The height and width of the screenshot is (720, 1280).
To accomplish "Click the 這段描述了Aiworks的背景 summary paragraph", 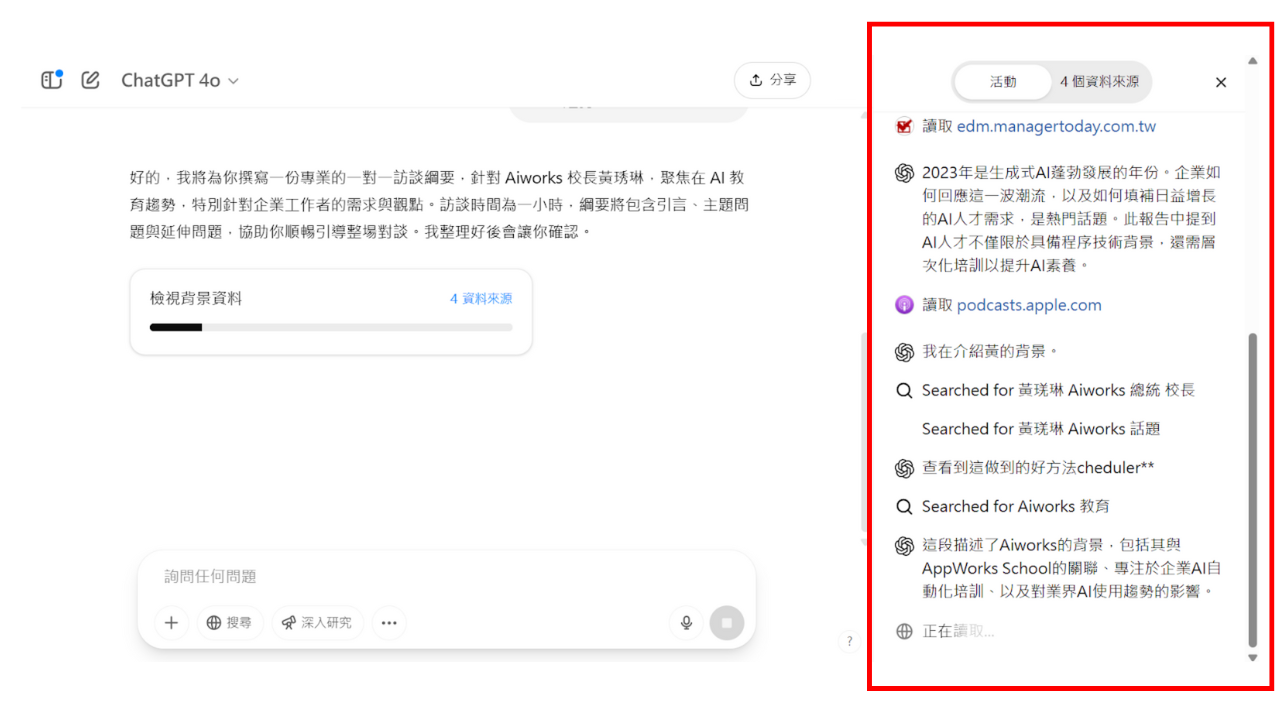I will click(1071, 568).
